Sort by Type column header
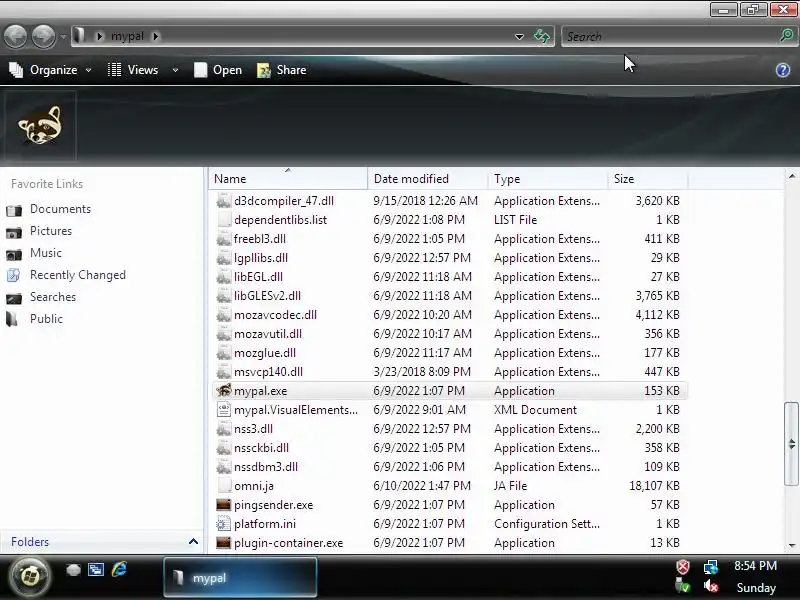 [x=547, y=179]
